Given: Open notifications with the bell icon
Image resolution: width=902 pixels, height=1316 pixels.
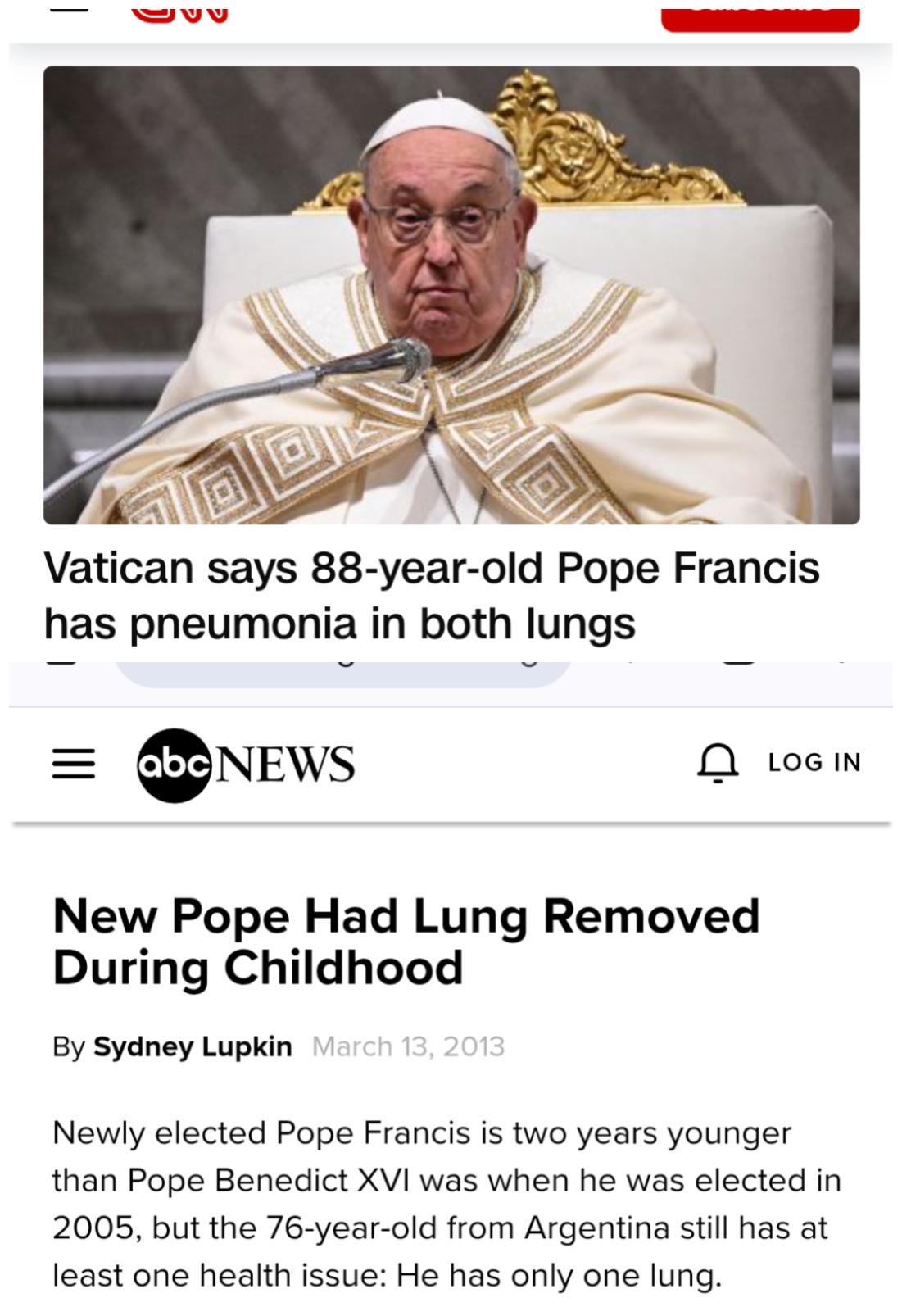Looking at the screenshot, I should pyautogui.click(x=718, y=763).
